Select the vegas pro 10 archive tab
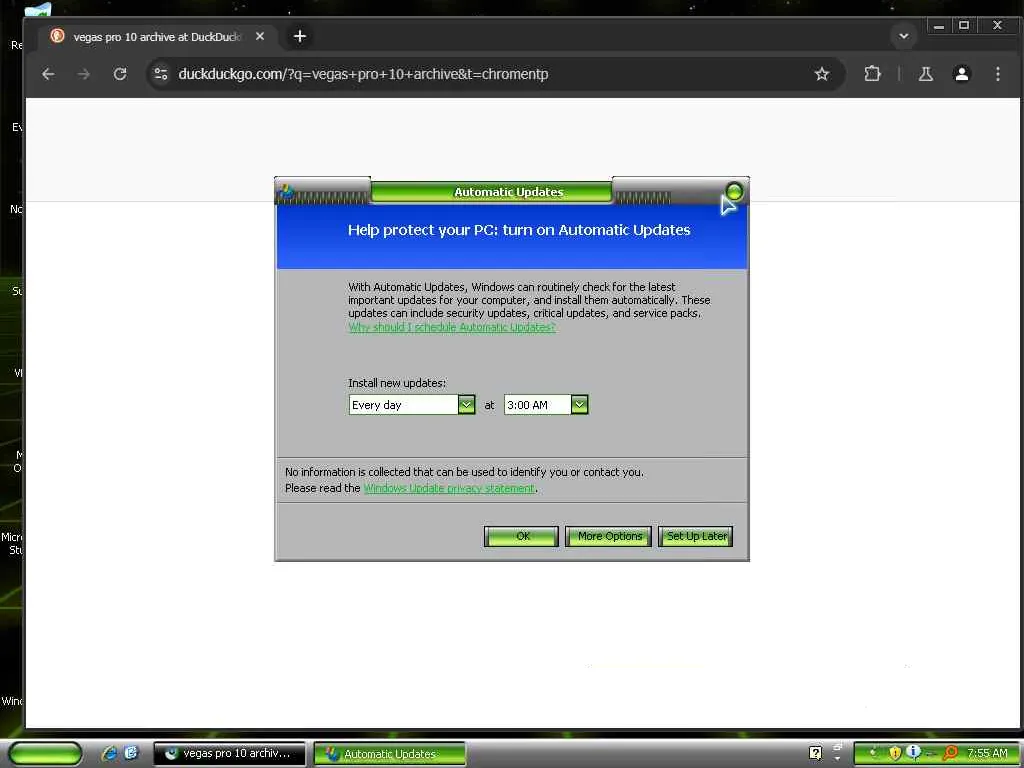Viewport: 1024px width, 768px height. point(156,37)
